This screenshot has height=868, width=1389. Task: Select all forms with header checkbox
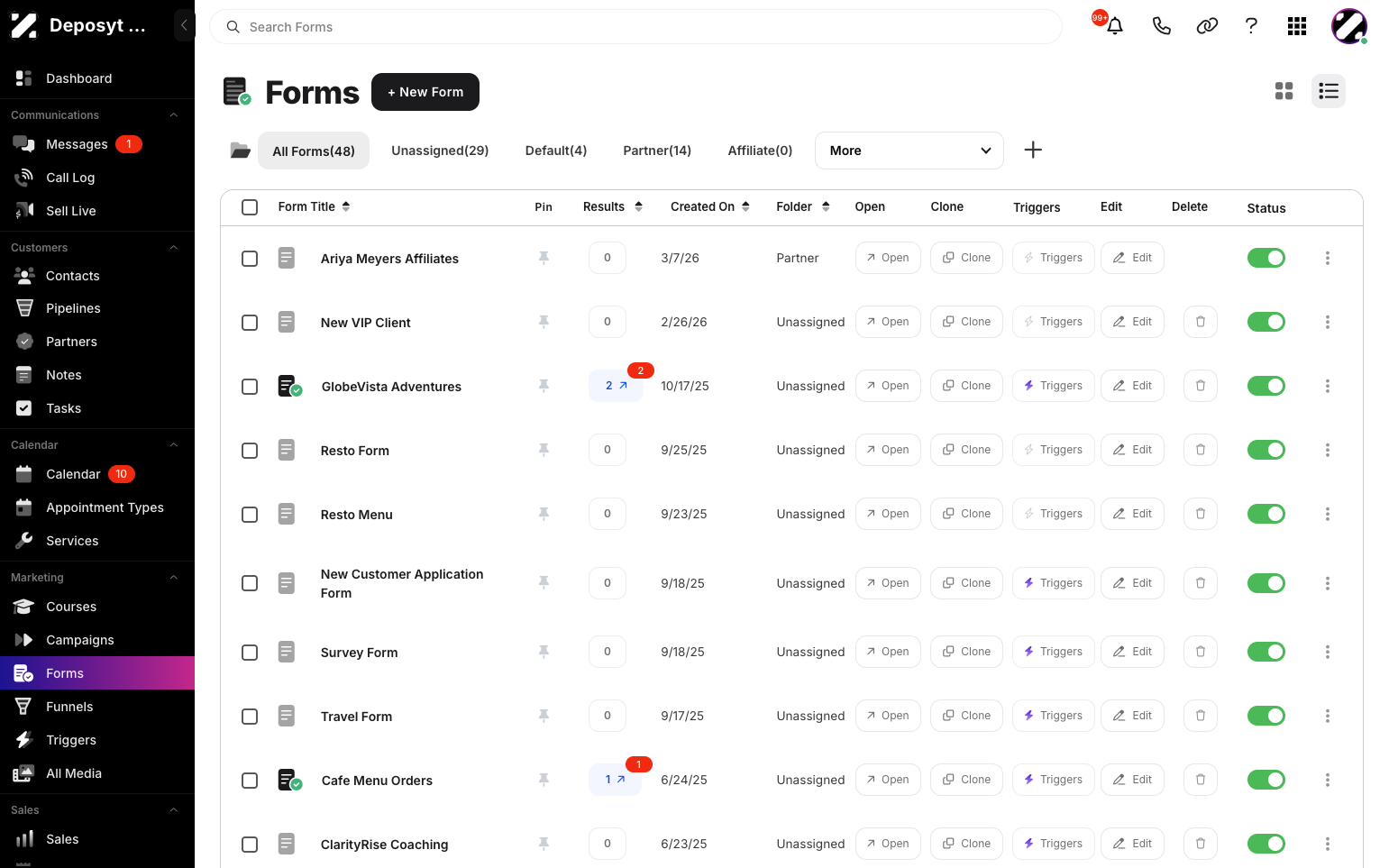(250, 207)
